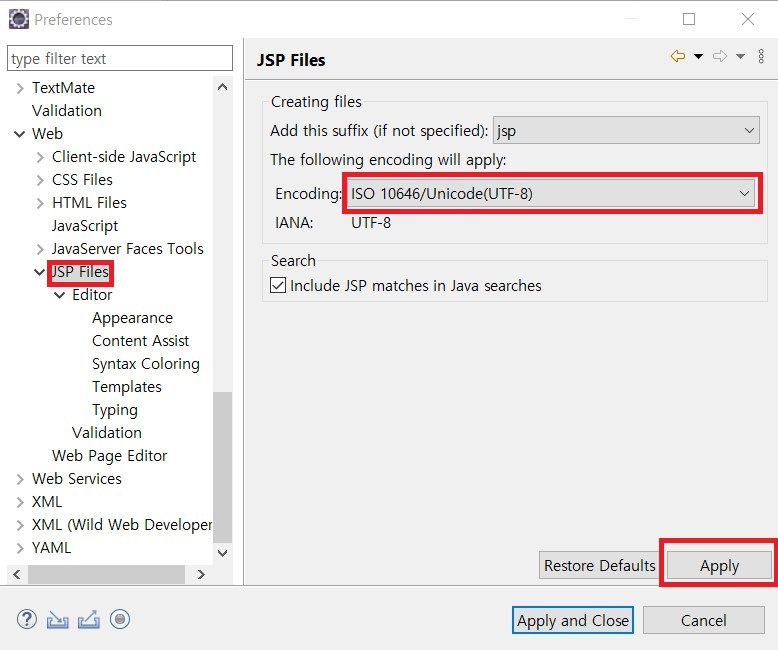Close the Preferences window
The width and height of the screenshot is (778, 650).
pyautogui.click(x=748, y=19)
